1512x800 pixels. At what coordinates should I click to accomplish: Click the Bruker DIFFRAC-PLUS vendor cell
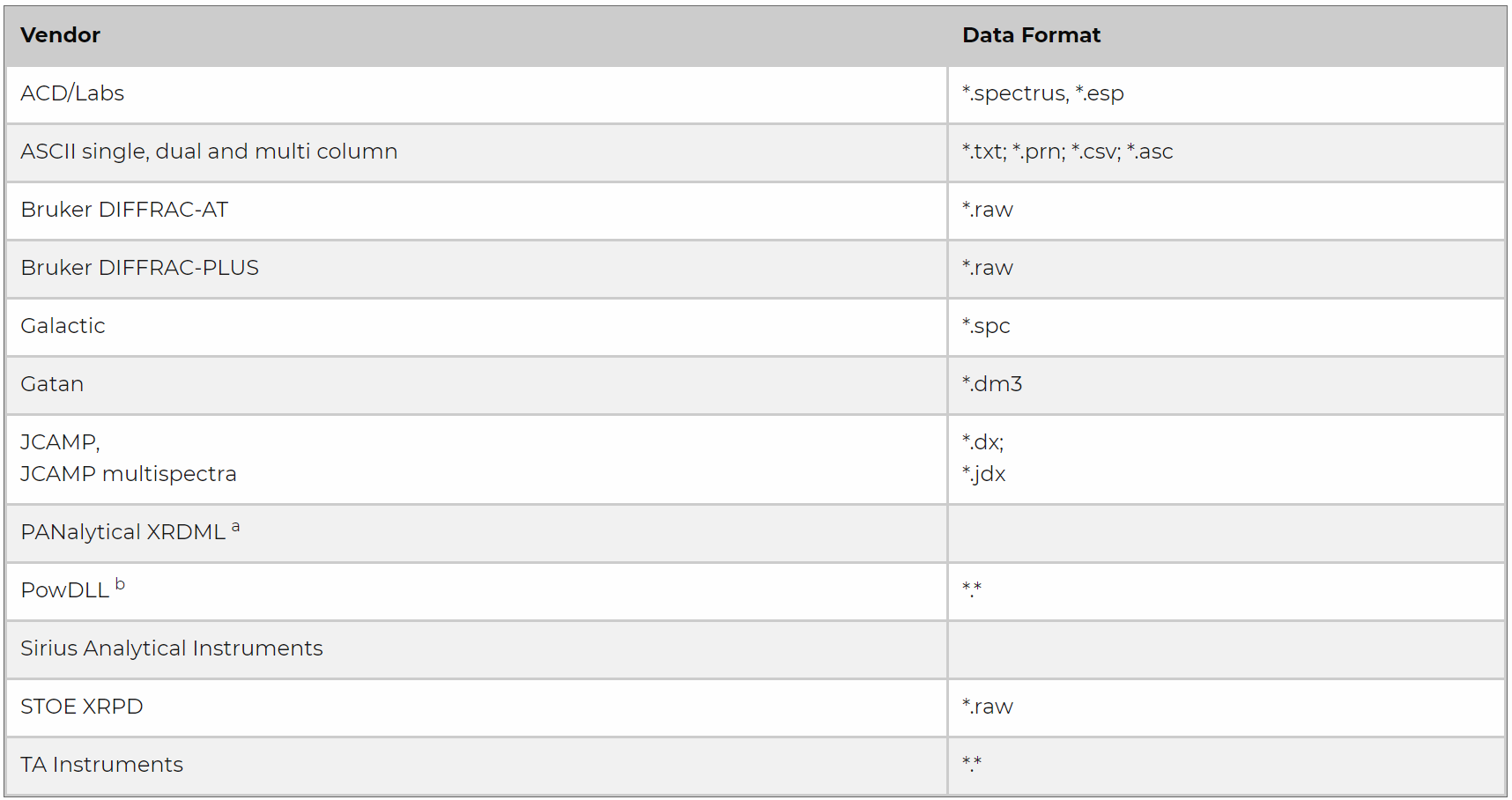pyautogui.click(x=139, y=268)
